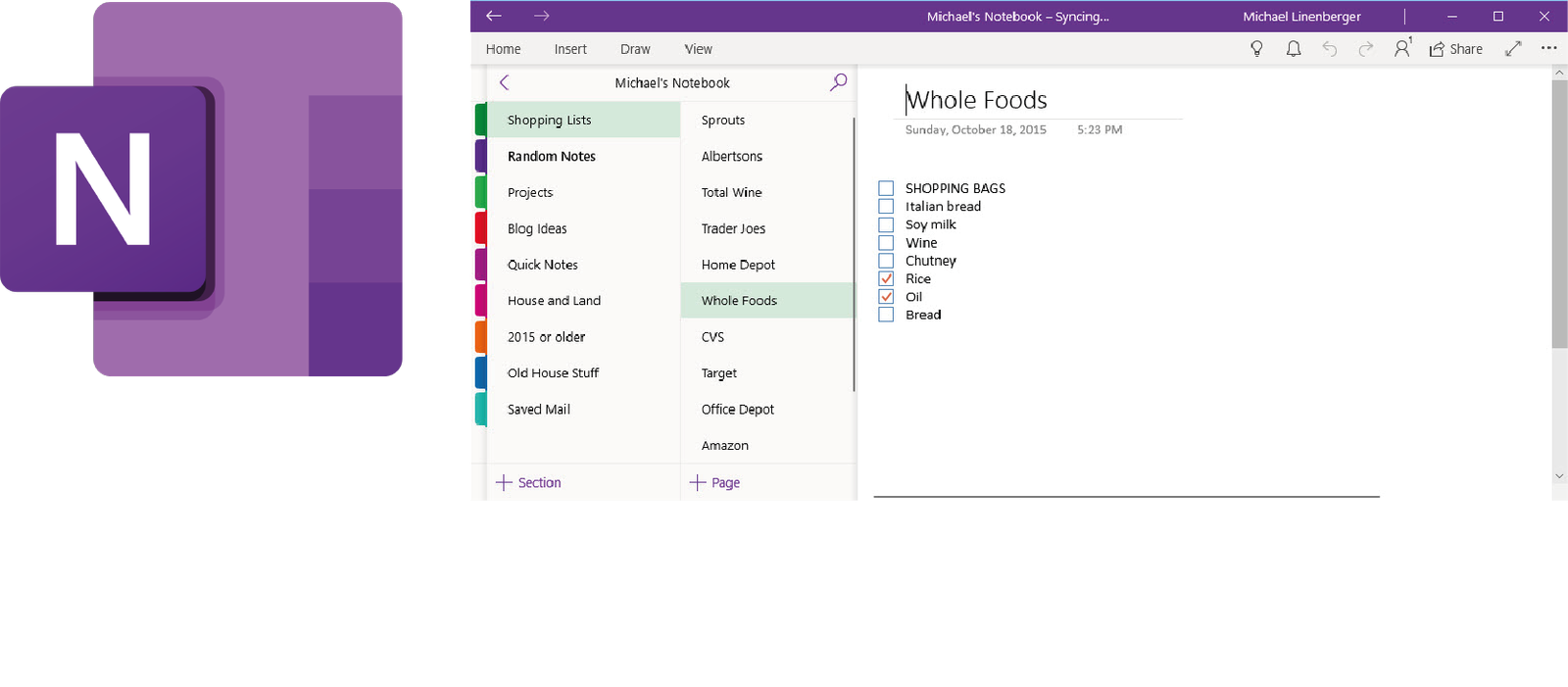1568x687 pixels.
Task: Check the Soy milk checkbox
Action: coord(886,224)
